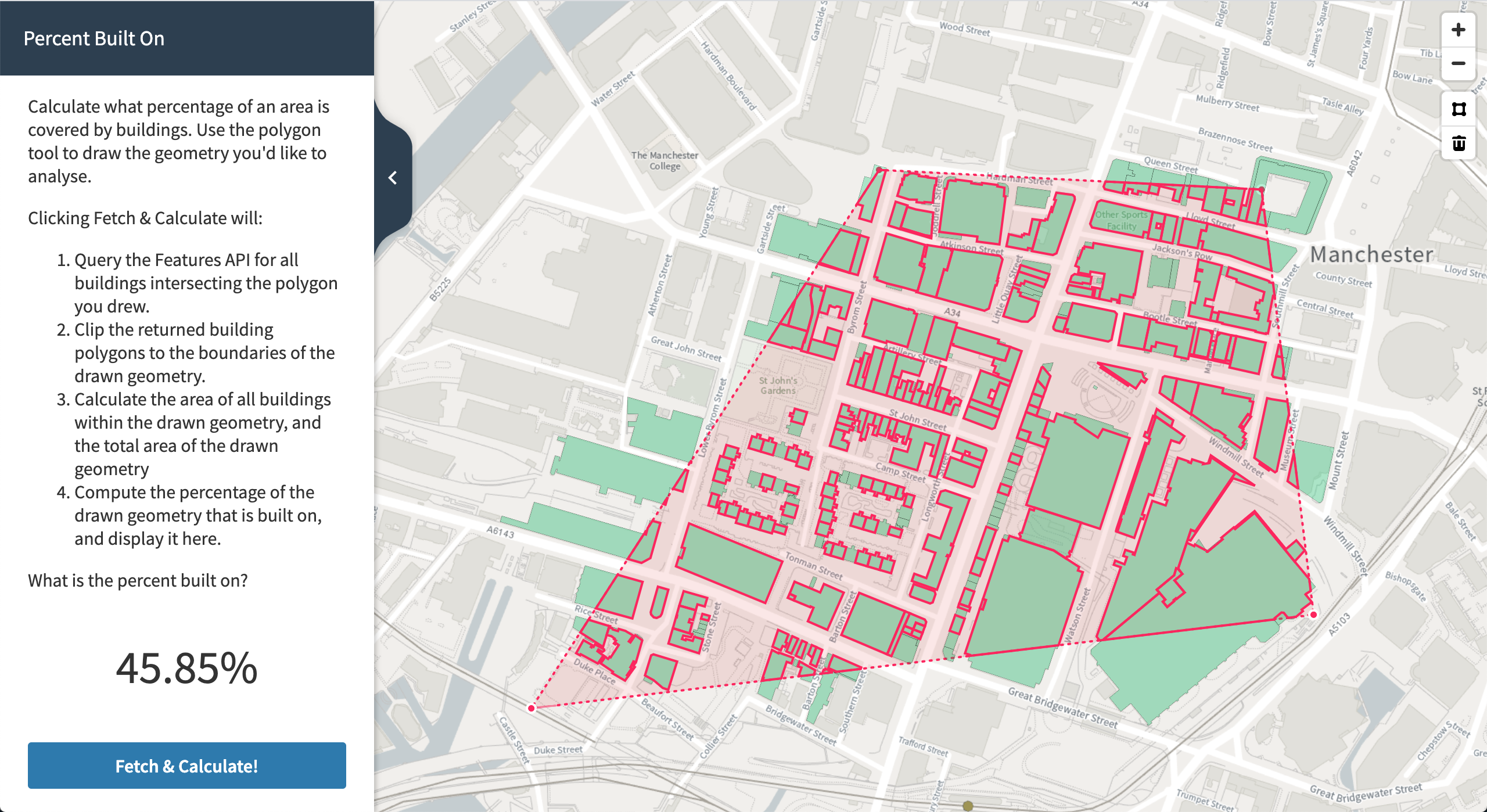
Task: Click the Manchester city label
Action: click(x=1371, y=254)
